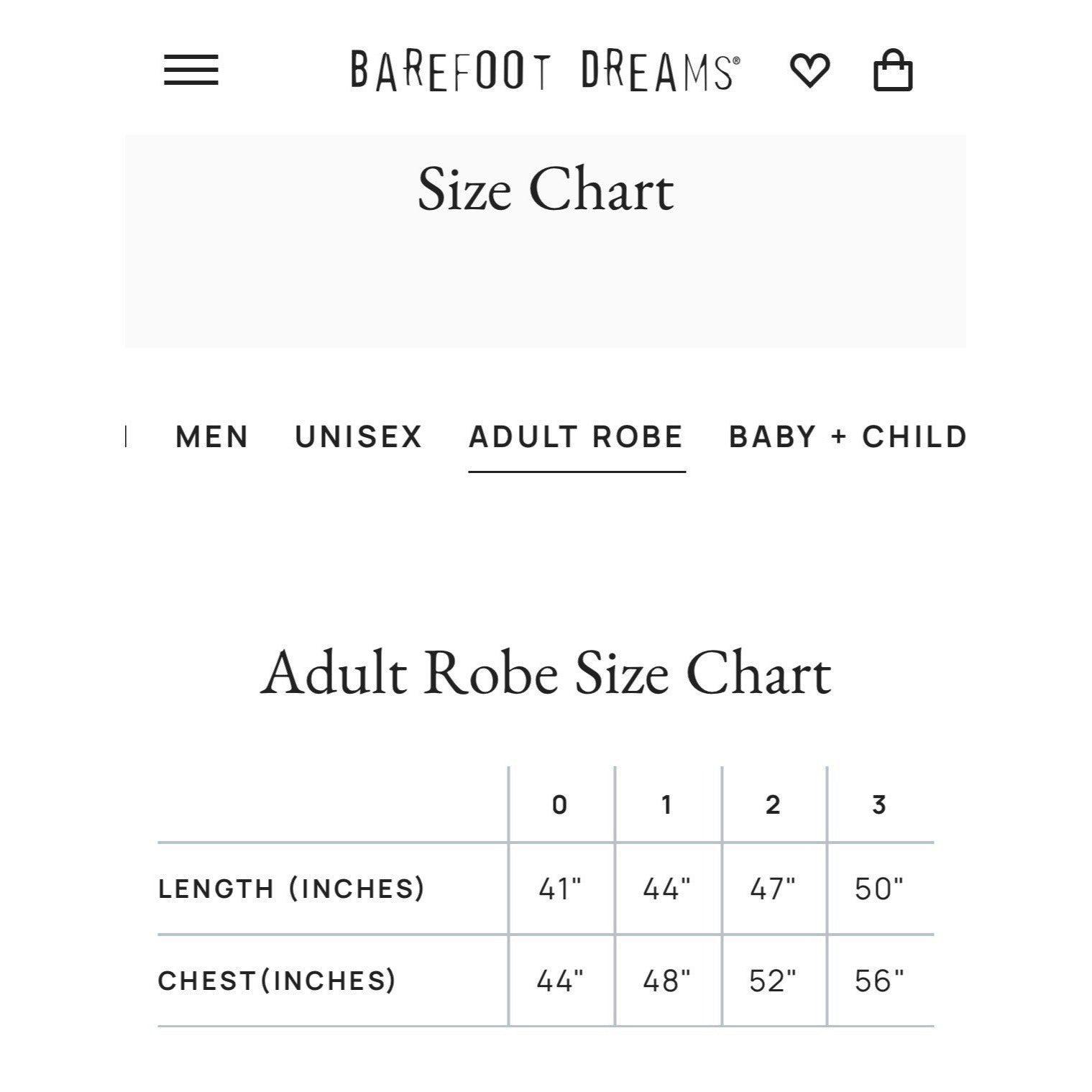1092x1092 pixels.
Task: Click the size 0 column header
Action: (560, 805)
